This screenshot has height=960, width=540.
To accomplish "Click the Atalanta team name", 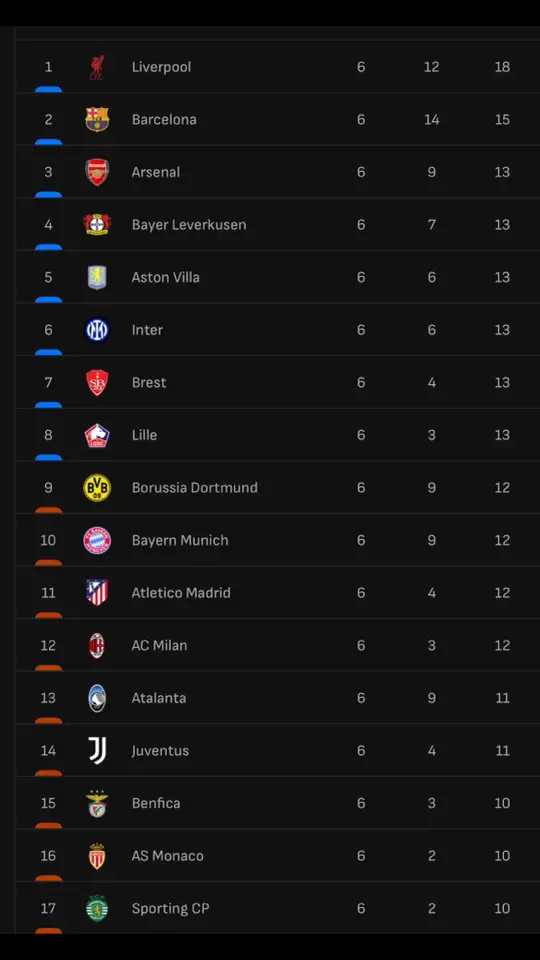I will pyautogui.click(x=159, y=698).
